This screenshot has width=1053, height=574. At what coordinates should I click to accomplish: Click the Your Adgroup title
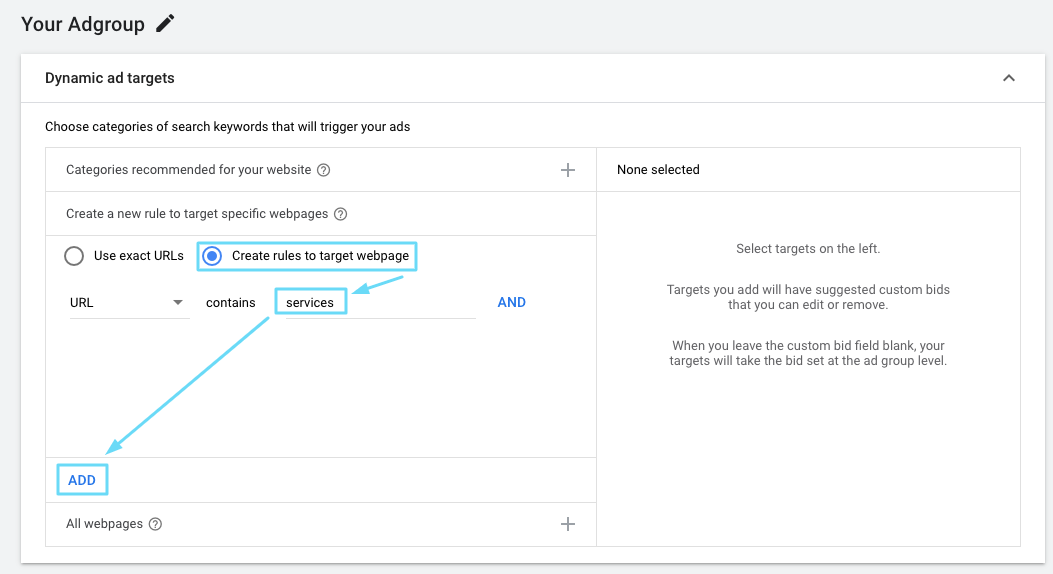point(83,24)
